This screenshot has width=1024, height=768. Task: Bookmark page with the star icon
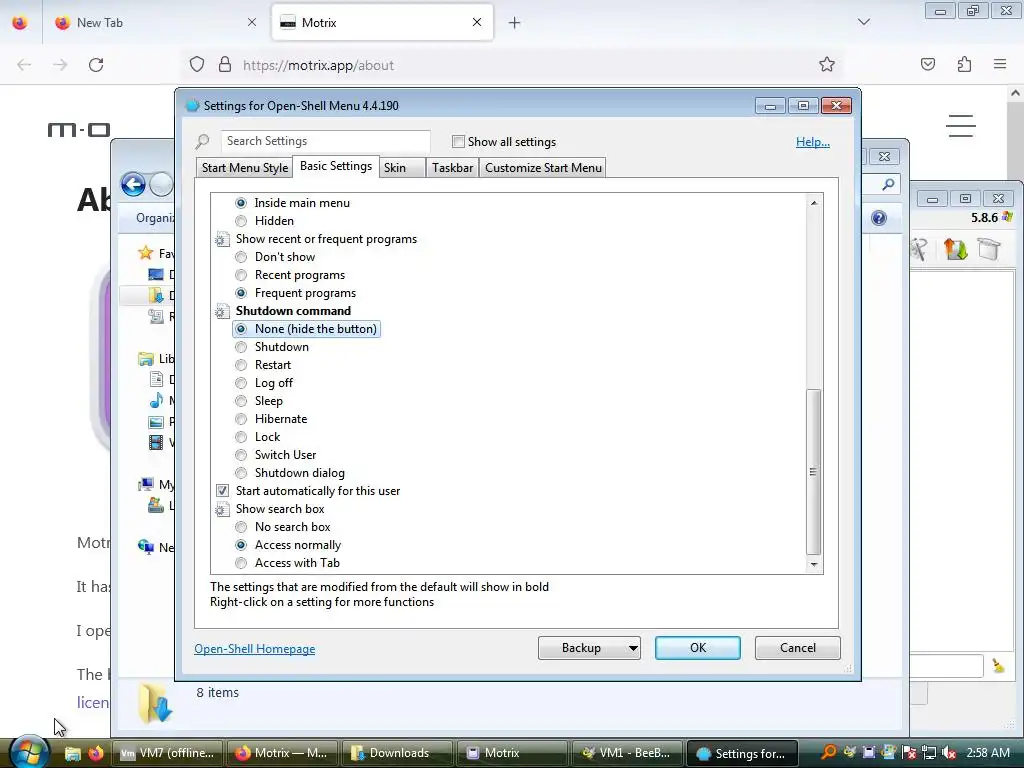click(x=827, y=65)
